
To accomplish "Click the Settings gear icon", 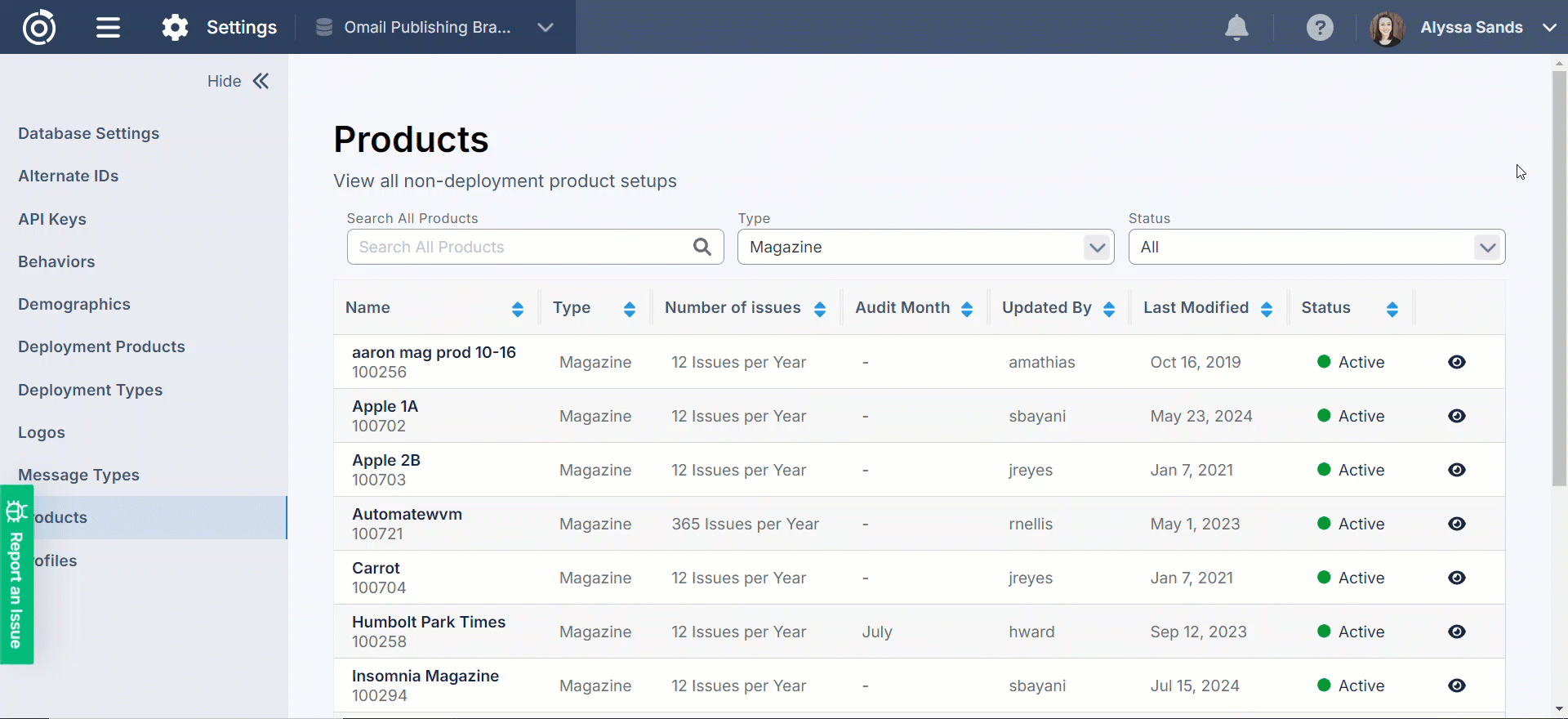I will tap(175, 27).
